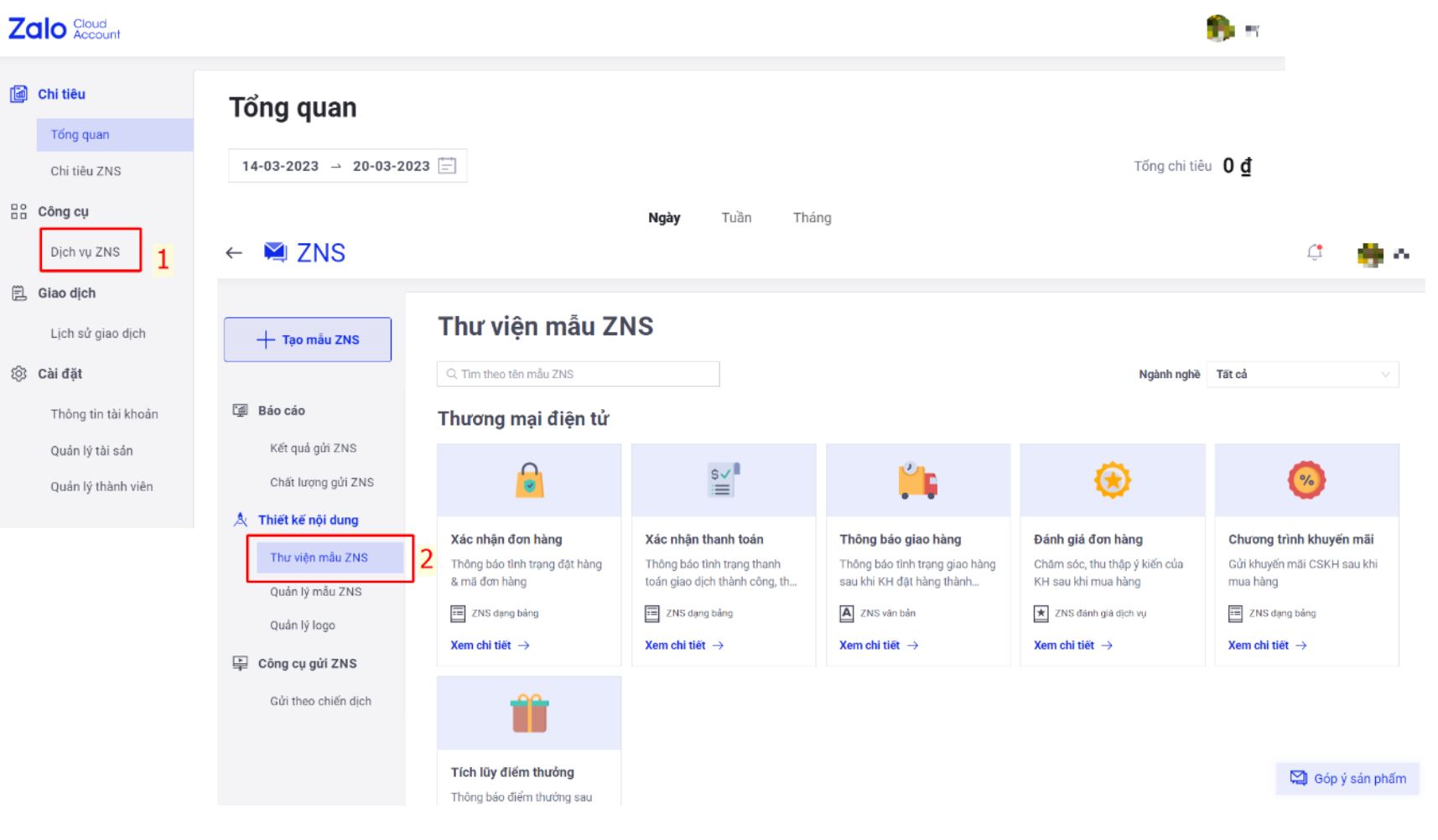Image resolution: width=1438 pixels, height=840 pixels.
Task: Open Thông tin tài khoản
Action: click(104, 414)
